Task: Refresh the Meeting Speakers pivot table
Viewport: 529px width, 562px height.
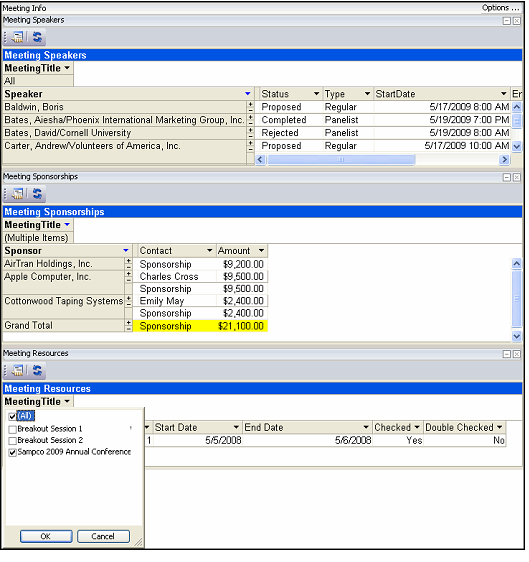Action: [x=37, y=37]
